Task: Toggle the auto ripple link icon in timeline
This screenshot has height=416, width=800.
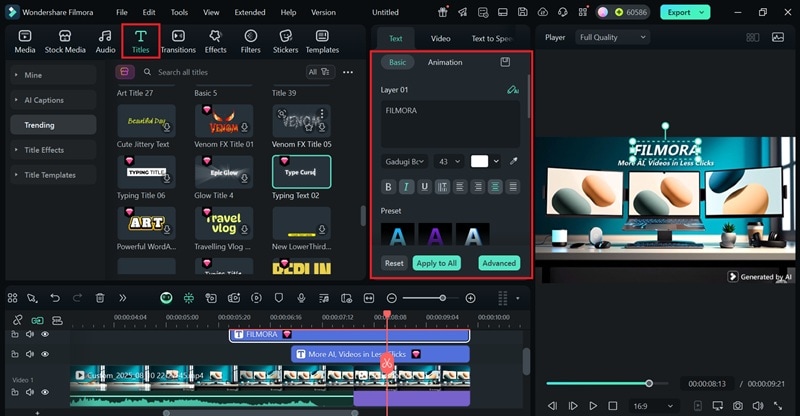Action: coord(37,321)
